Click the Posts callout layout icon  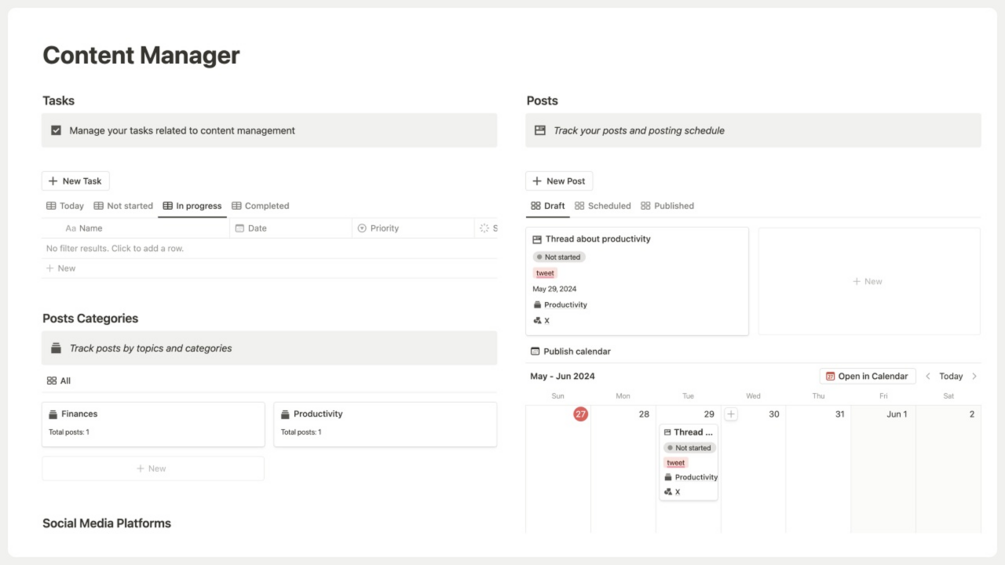(x=540, y=130)
